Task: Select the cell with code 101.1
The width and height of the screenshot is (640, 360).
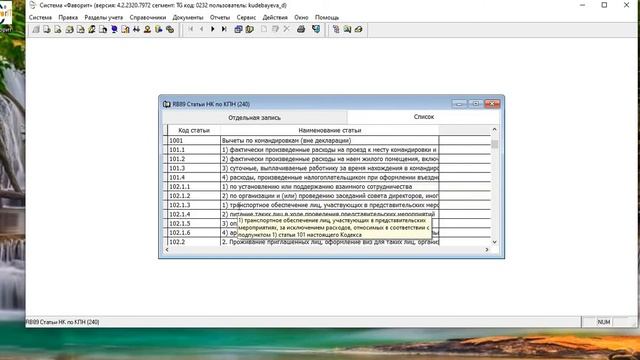Action: [194, 150]
